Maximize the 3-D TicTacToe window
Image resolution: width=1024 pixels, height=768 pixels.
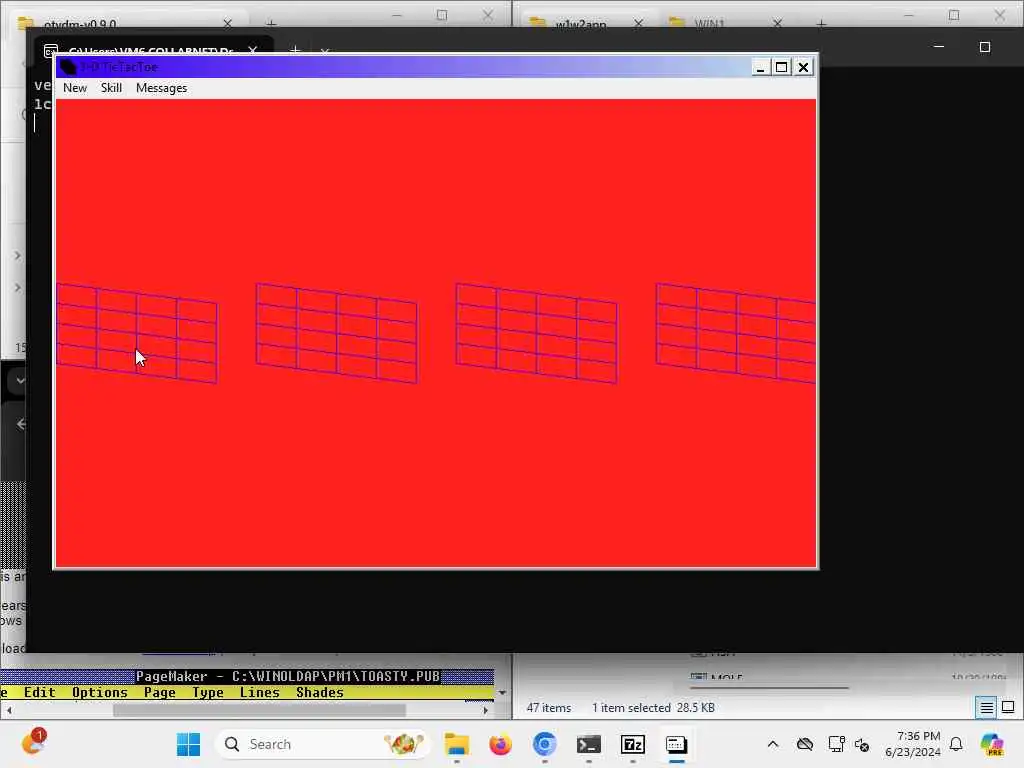pyautogui.click(x=781, y=67)
